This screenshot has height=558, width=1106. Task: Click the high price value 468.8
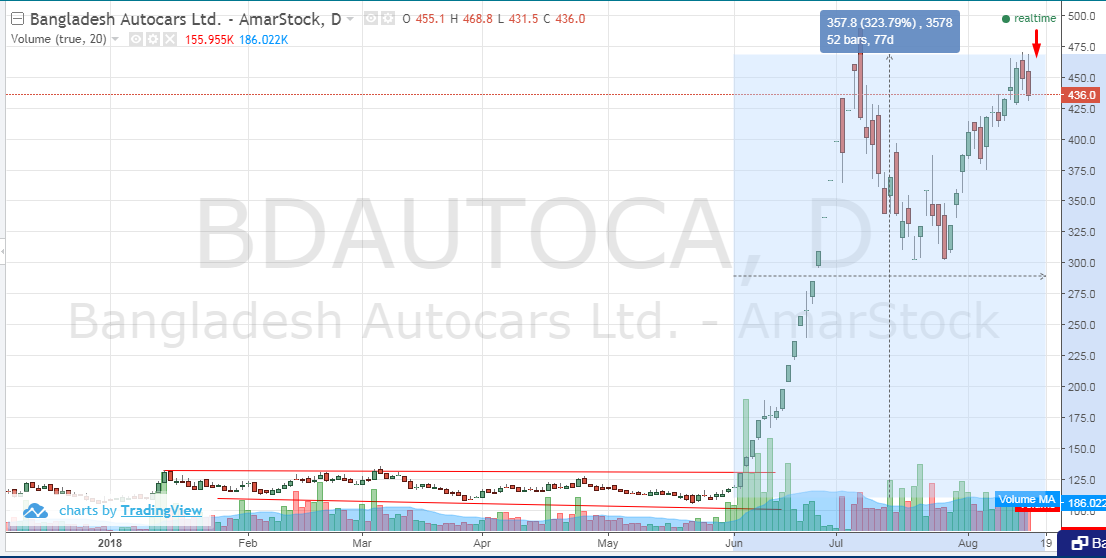coord(478,19)
